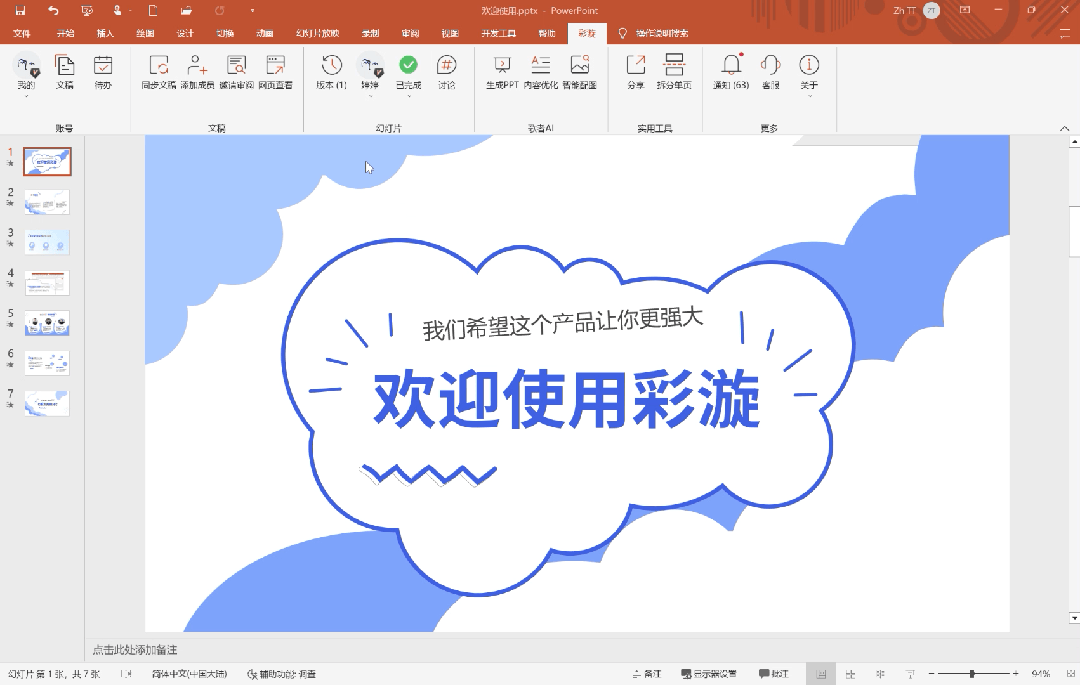Select slide 6 thumbnail

point(47,363)
